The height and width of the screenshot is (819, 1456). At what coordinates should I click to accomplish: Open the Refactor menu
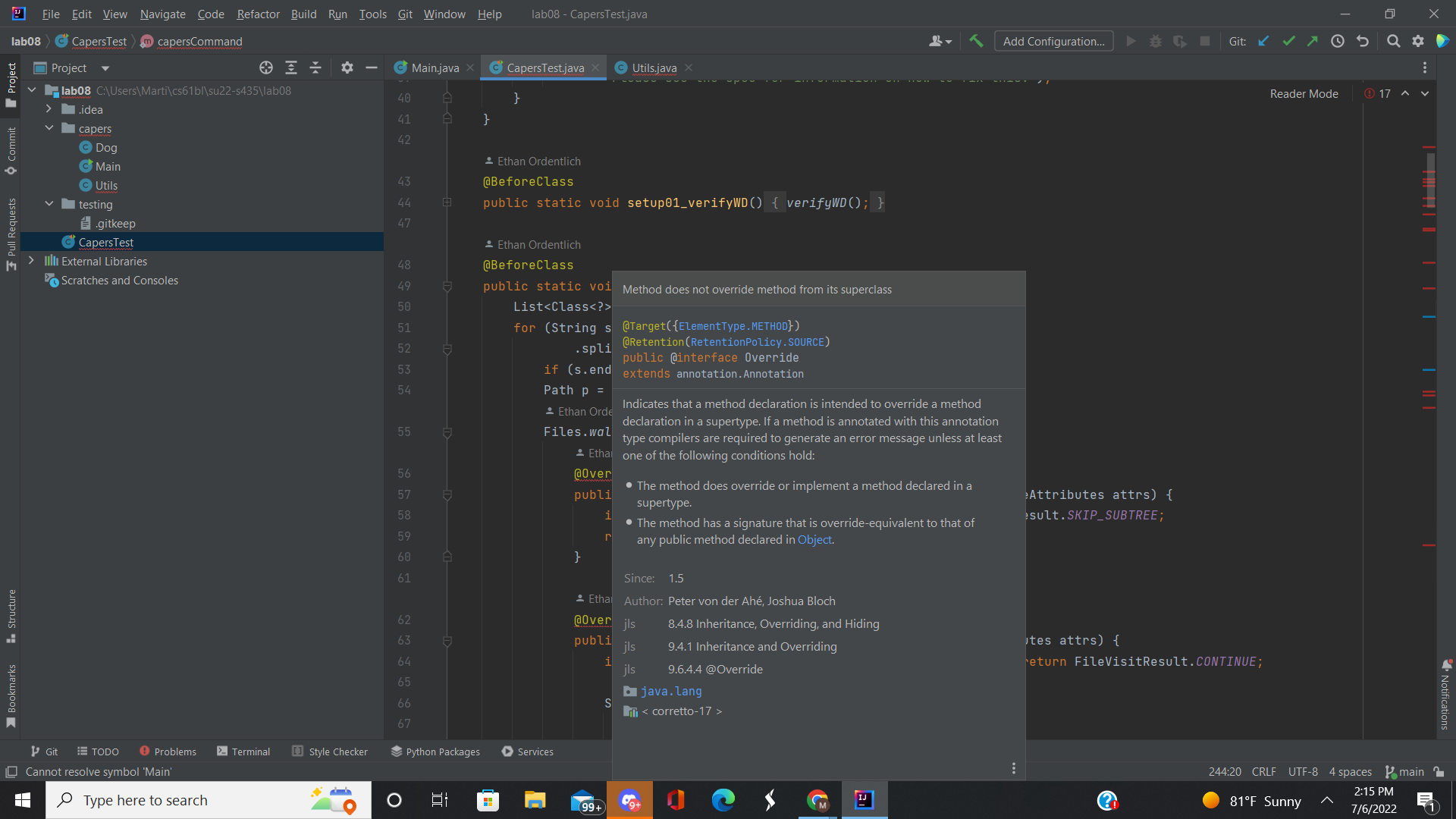point(258,14)
